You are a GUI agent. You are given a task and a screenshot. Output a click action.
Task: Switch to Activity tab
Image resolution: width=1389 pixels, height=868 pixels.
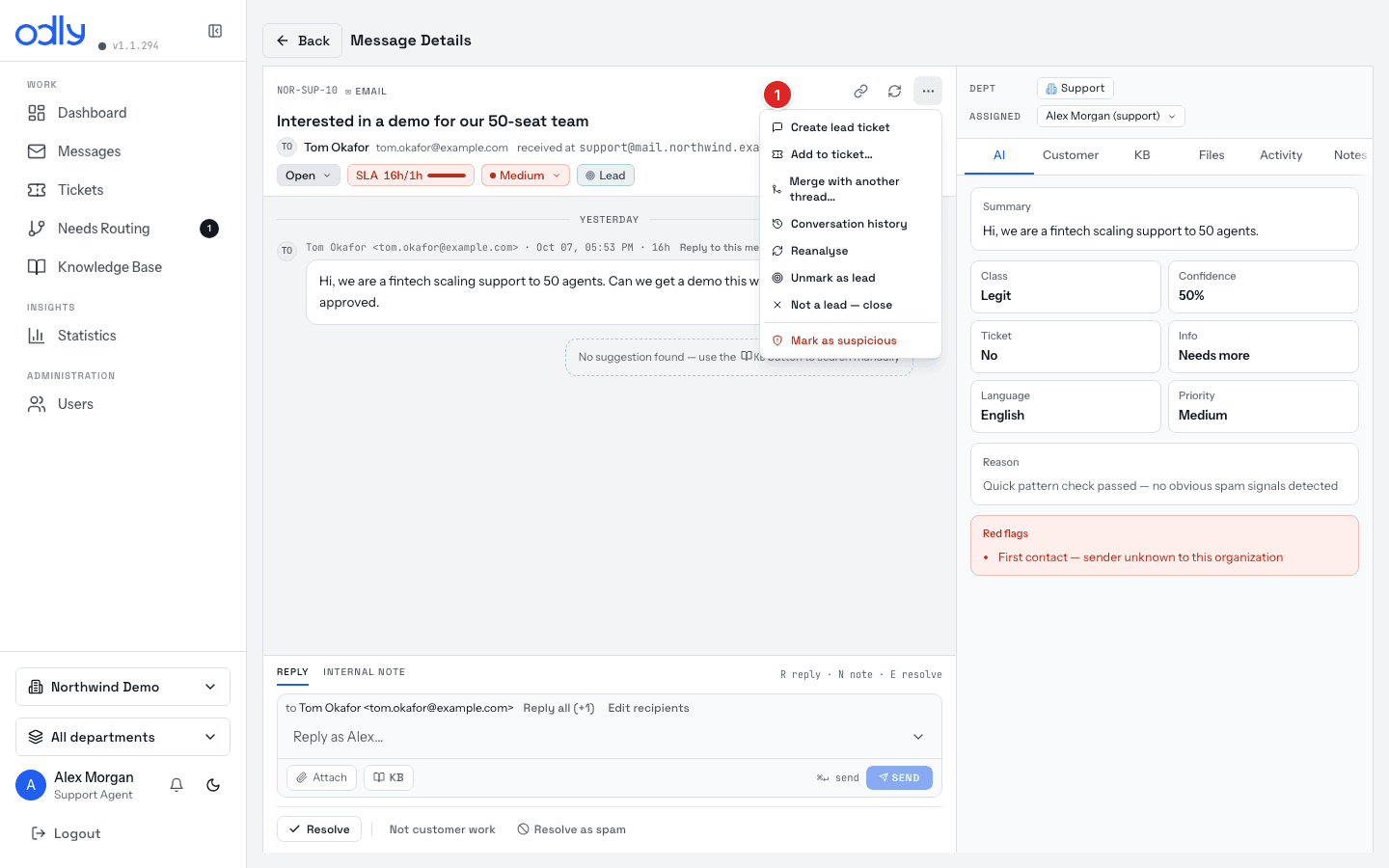click(1281, 155)
